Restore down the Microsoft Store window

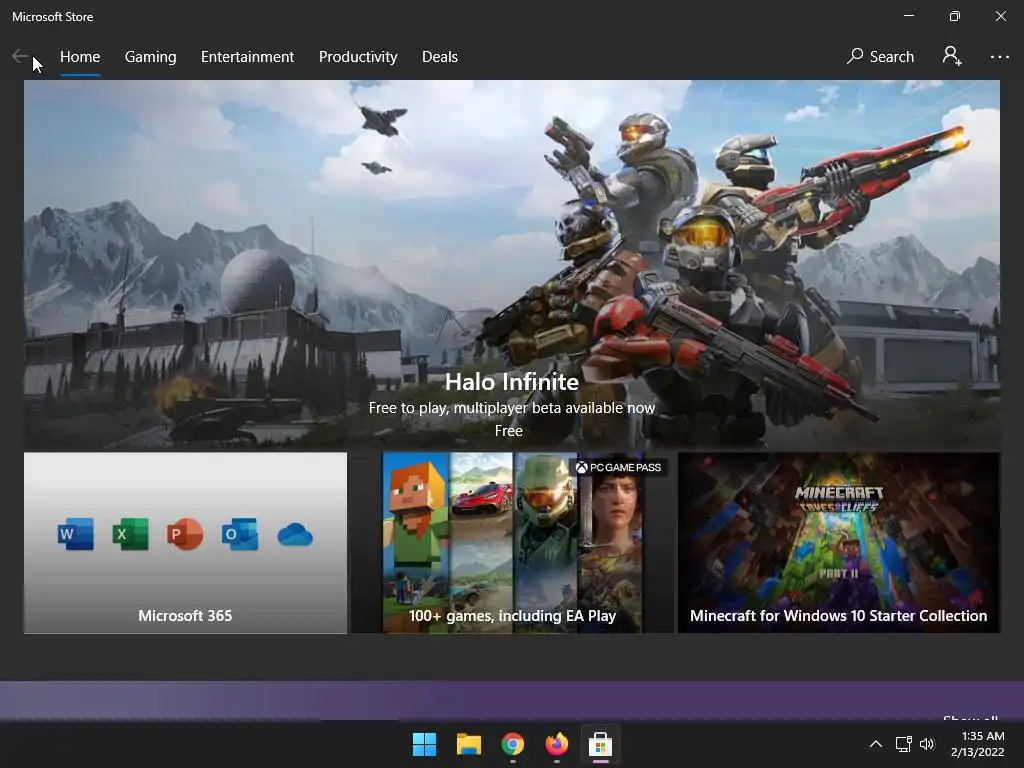955,16
